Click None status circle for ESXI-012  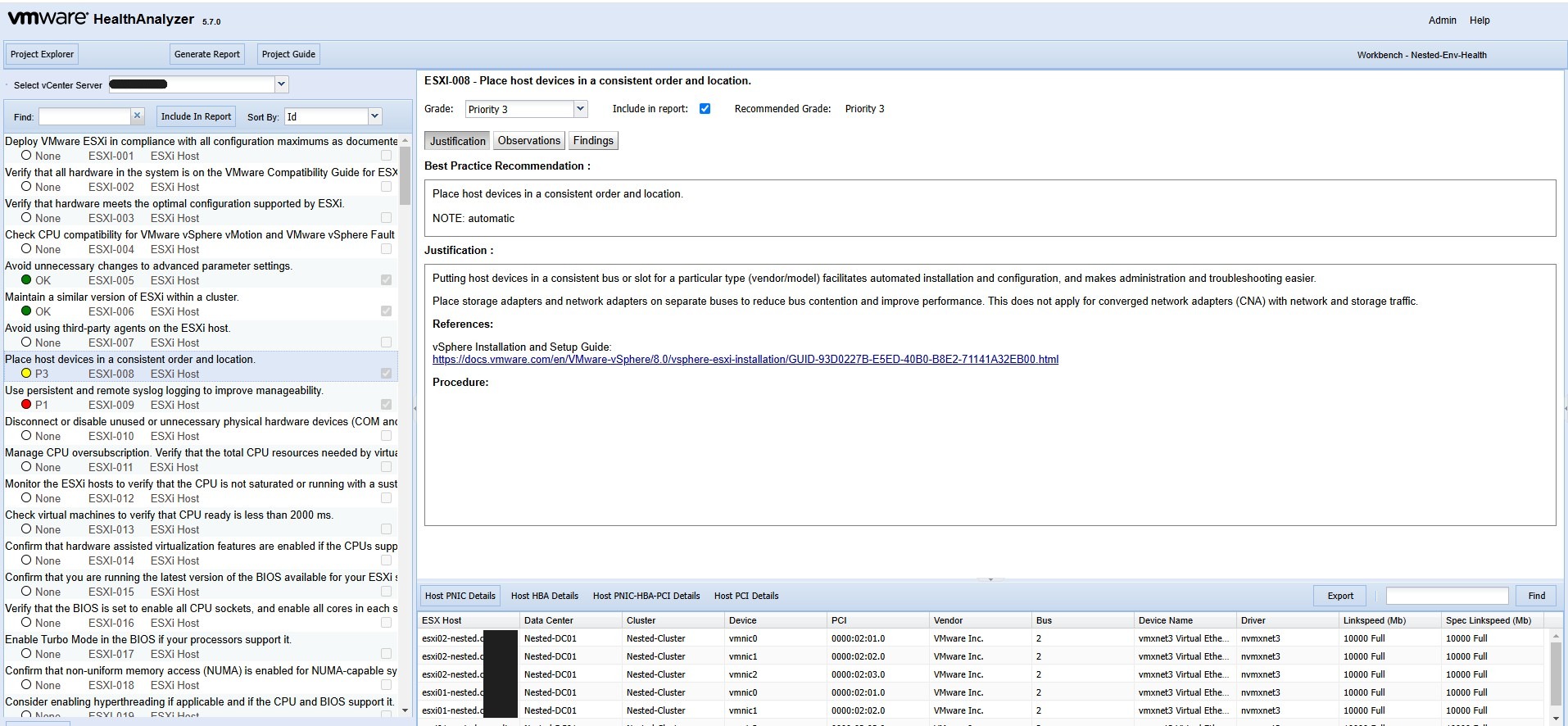pos(26,498)
